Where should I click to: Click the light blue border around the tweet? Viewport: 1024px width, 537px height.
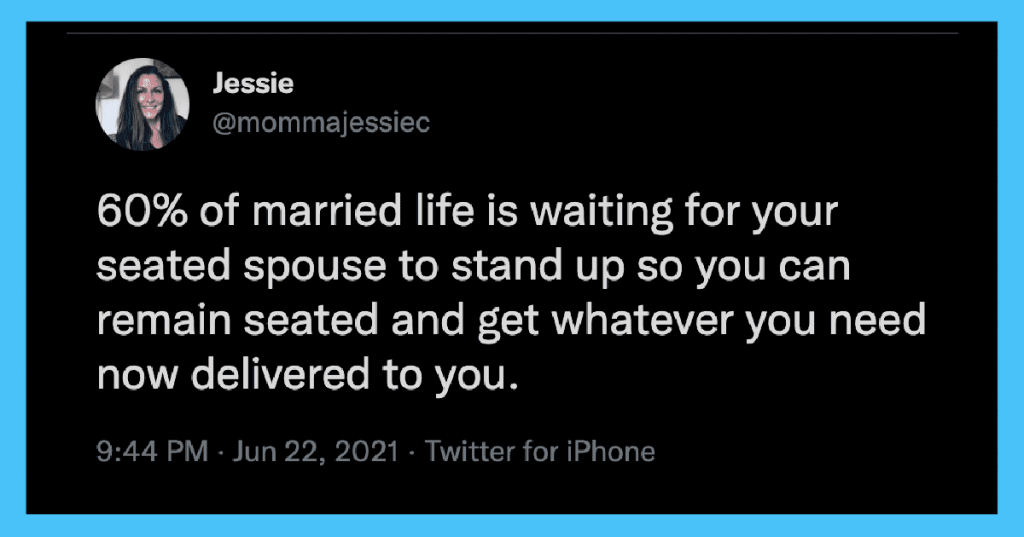[512, 10]
